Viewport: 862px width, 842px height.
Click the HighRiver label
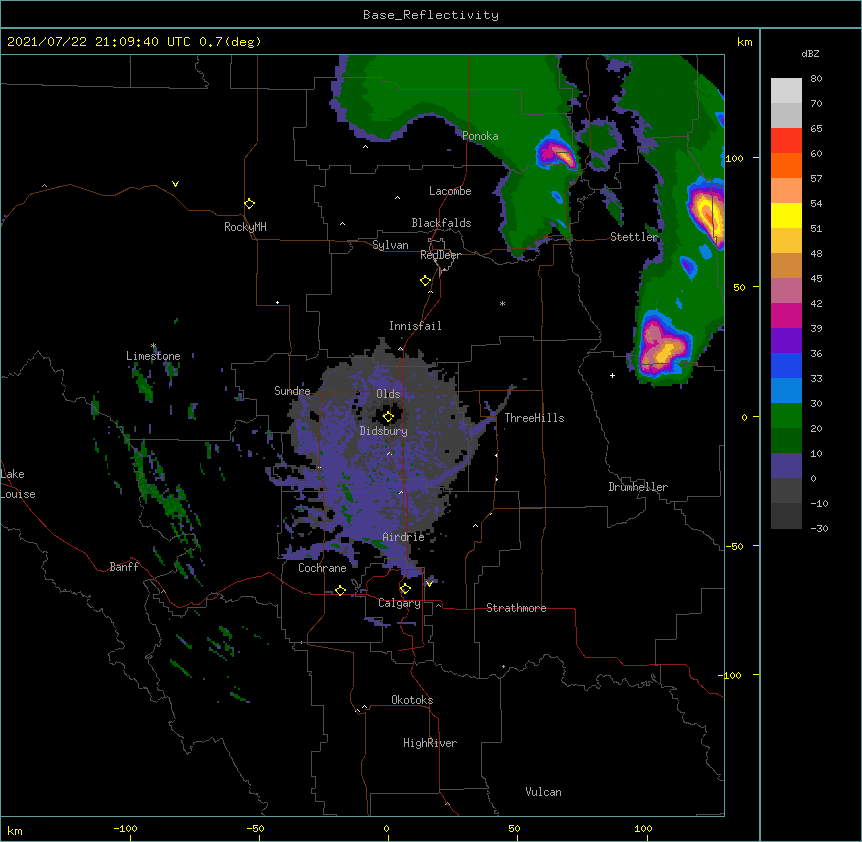point(430,743)
